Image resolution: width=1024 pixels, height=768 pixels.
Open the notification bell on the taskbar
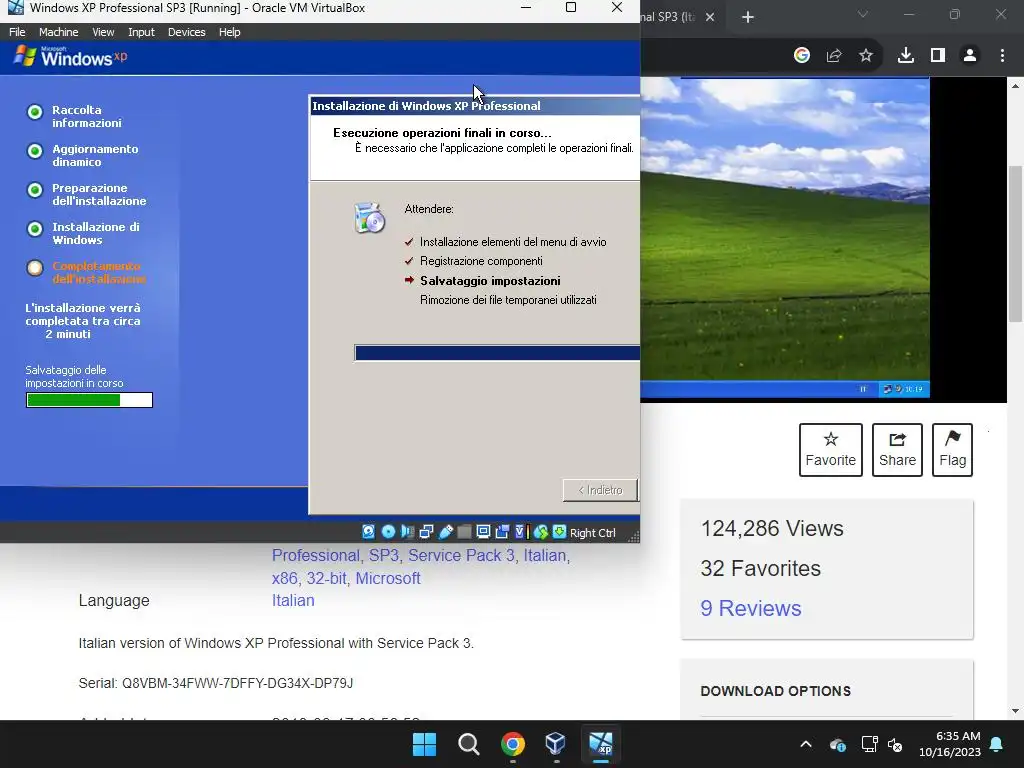coord(997,744)
